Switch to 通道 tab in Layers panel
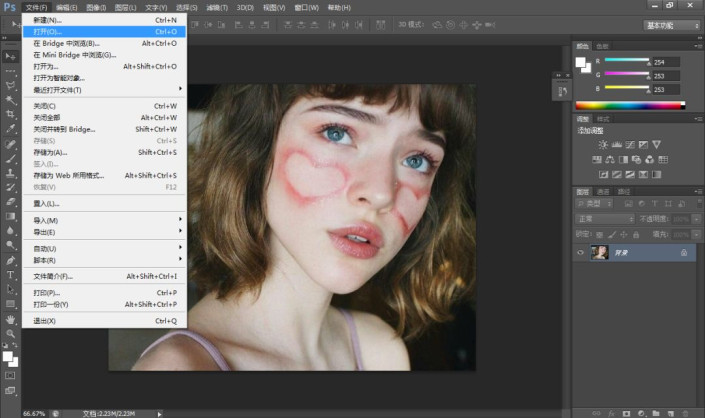The width and height of the screenshot is (705, 418). 603,192
